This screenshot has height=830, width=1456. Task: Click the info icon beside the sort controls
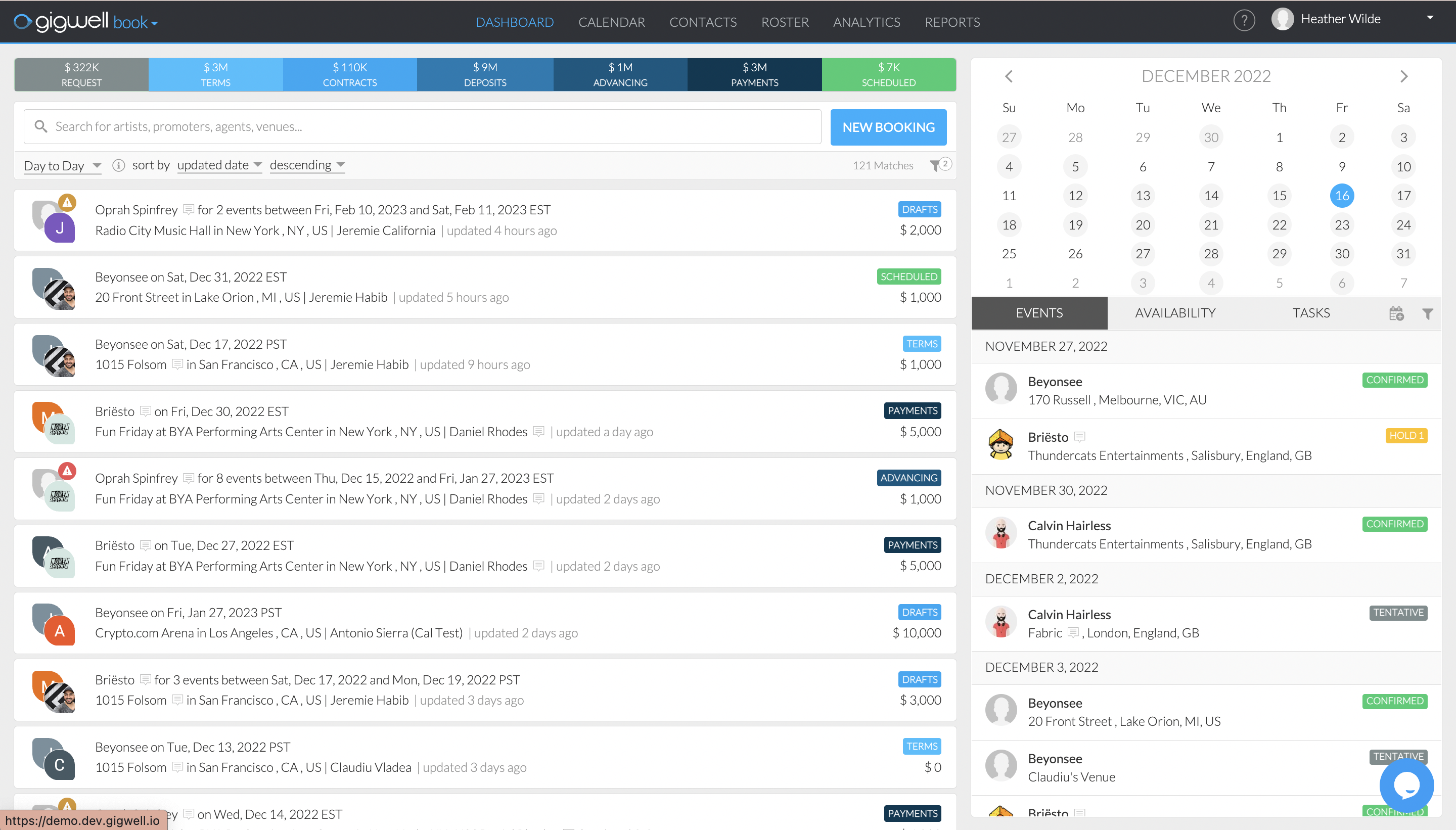coord(119,166)
